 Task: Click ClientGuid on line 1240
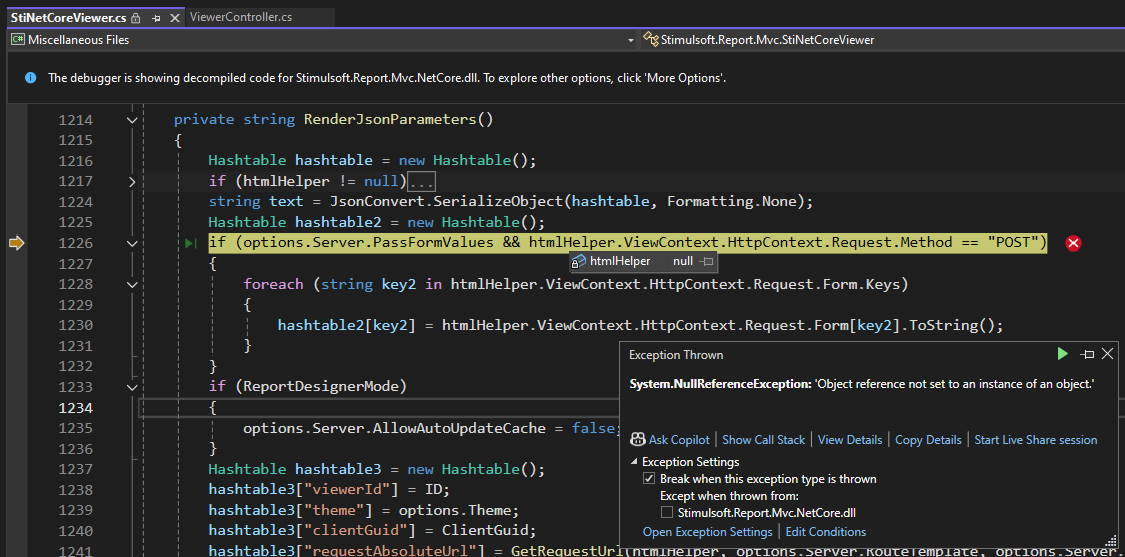point(485,531)
